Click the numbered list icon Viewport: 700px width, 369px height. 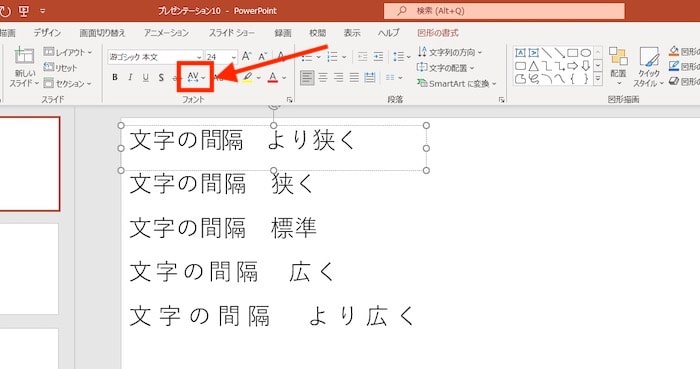(x=333, y=57)
